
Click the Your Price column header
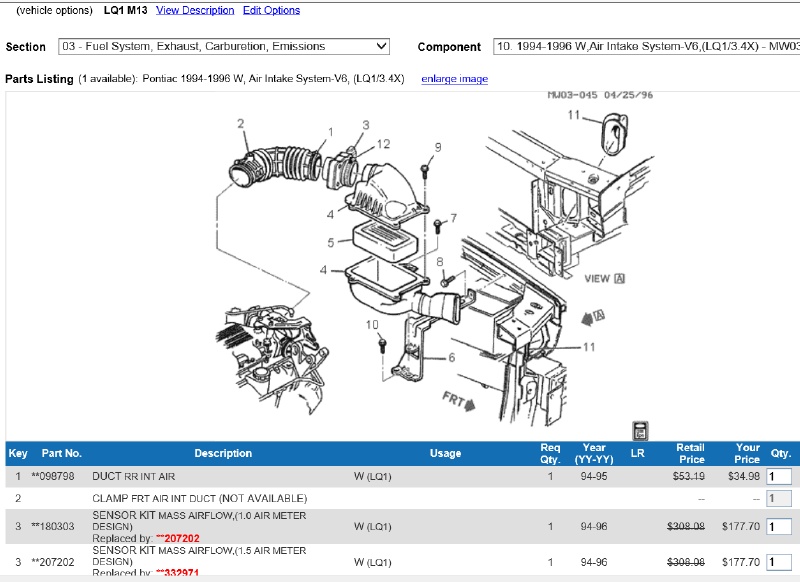[747, 453]
